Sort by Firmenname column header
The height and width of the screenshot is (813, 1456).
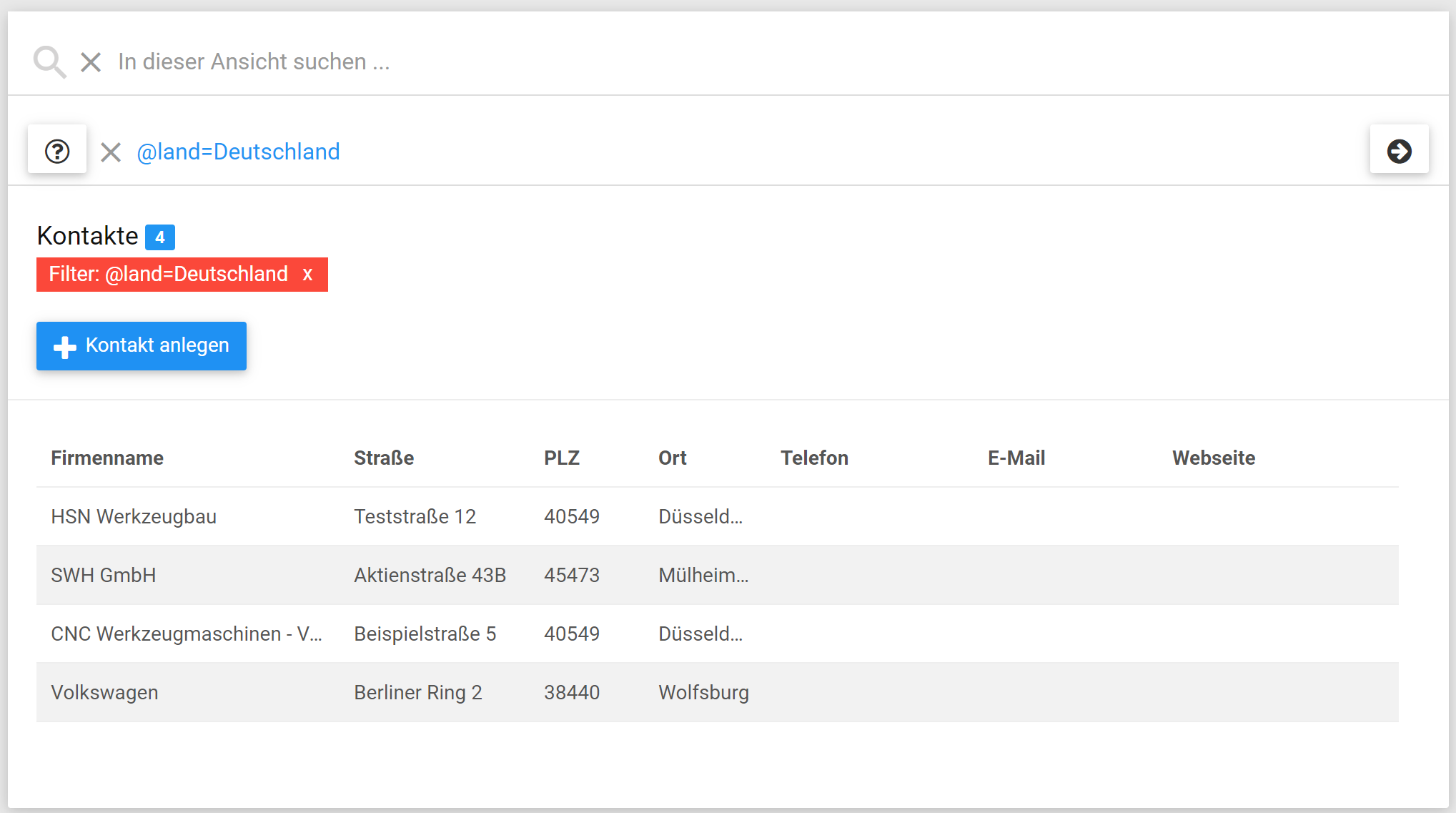point(107,458)
